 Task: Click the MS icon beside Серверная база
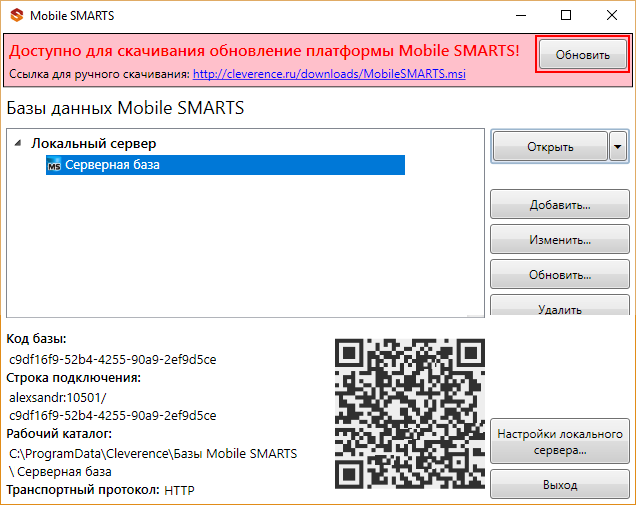(x=54, y=165)
